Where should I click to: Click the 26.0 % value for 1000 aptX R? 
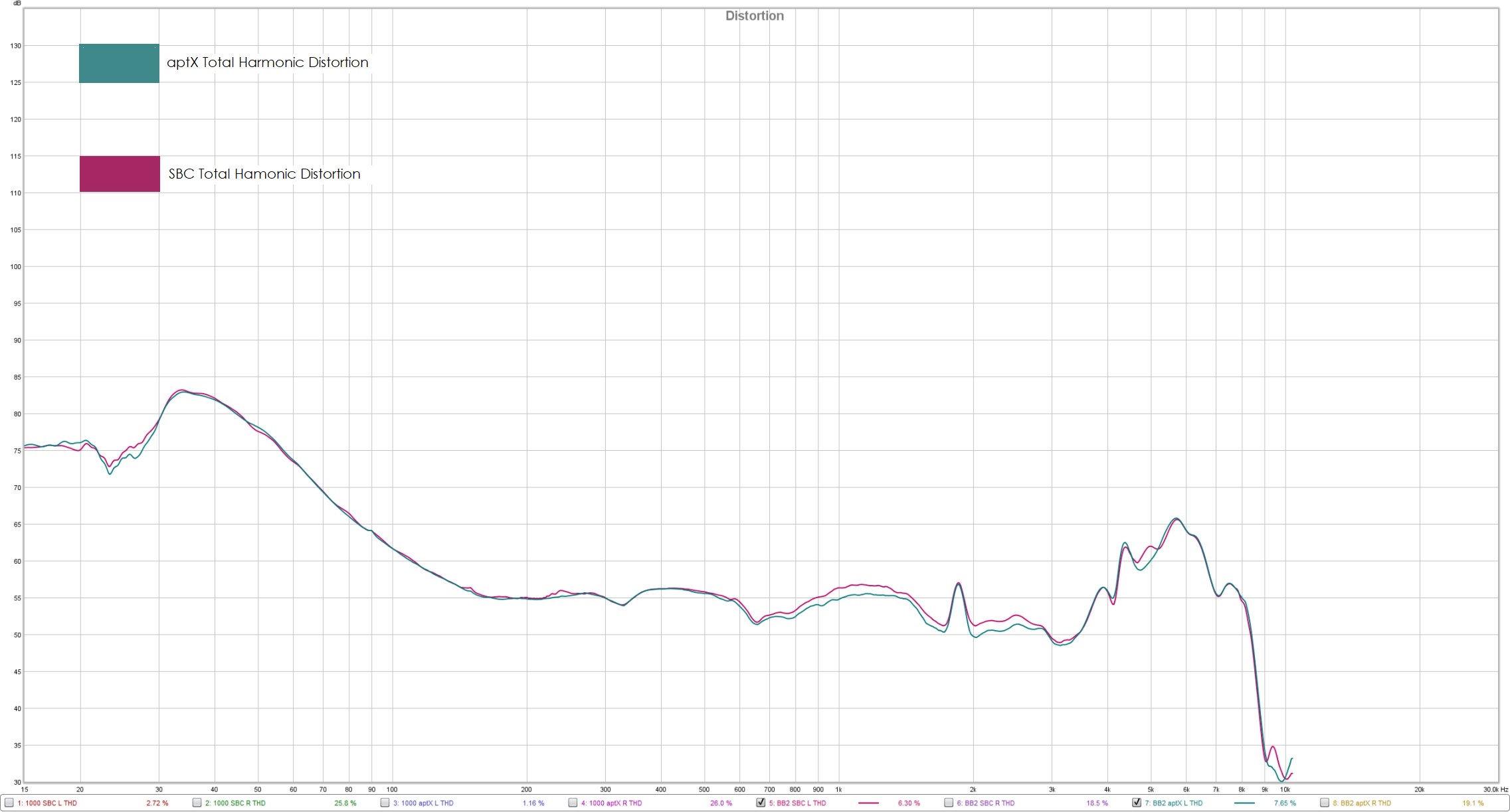(x=721, y=803)
